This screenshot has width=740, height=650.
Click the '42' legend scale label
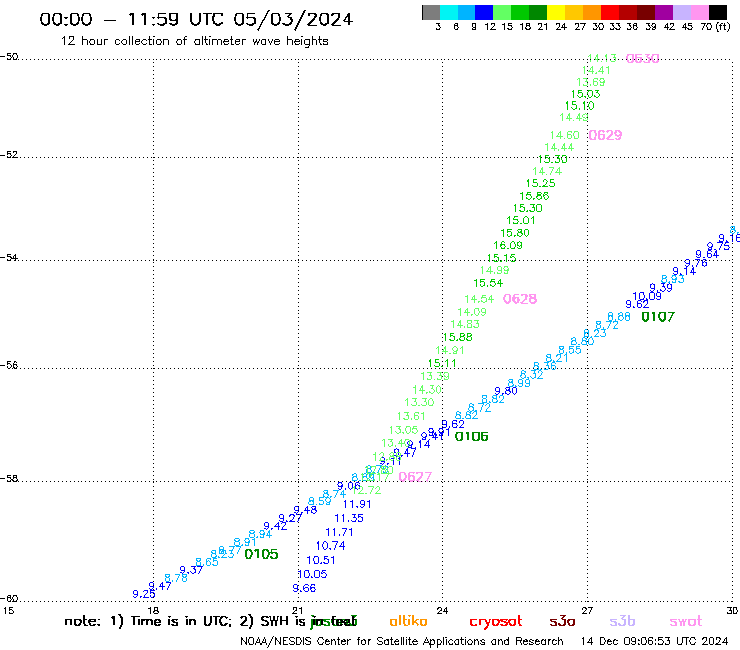coord(669,27)
